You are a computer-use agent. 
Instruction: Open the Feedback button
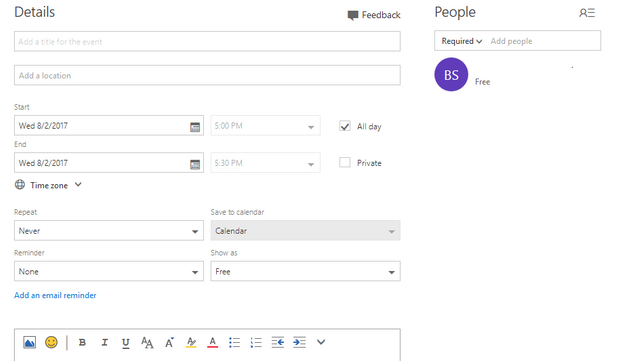tap(374, 15)
